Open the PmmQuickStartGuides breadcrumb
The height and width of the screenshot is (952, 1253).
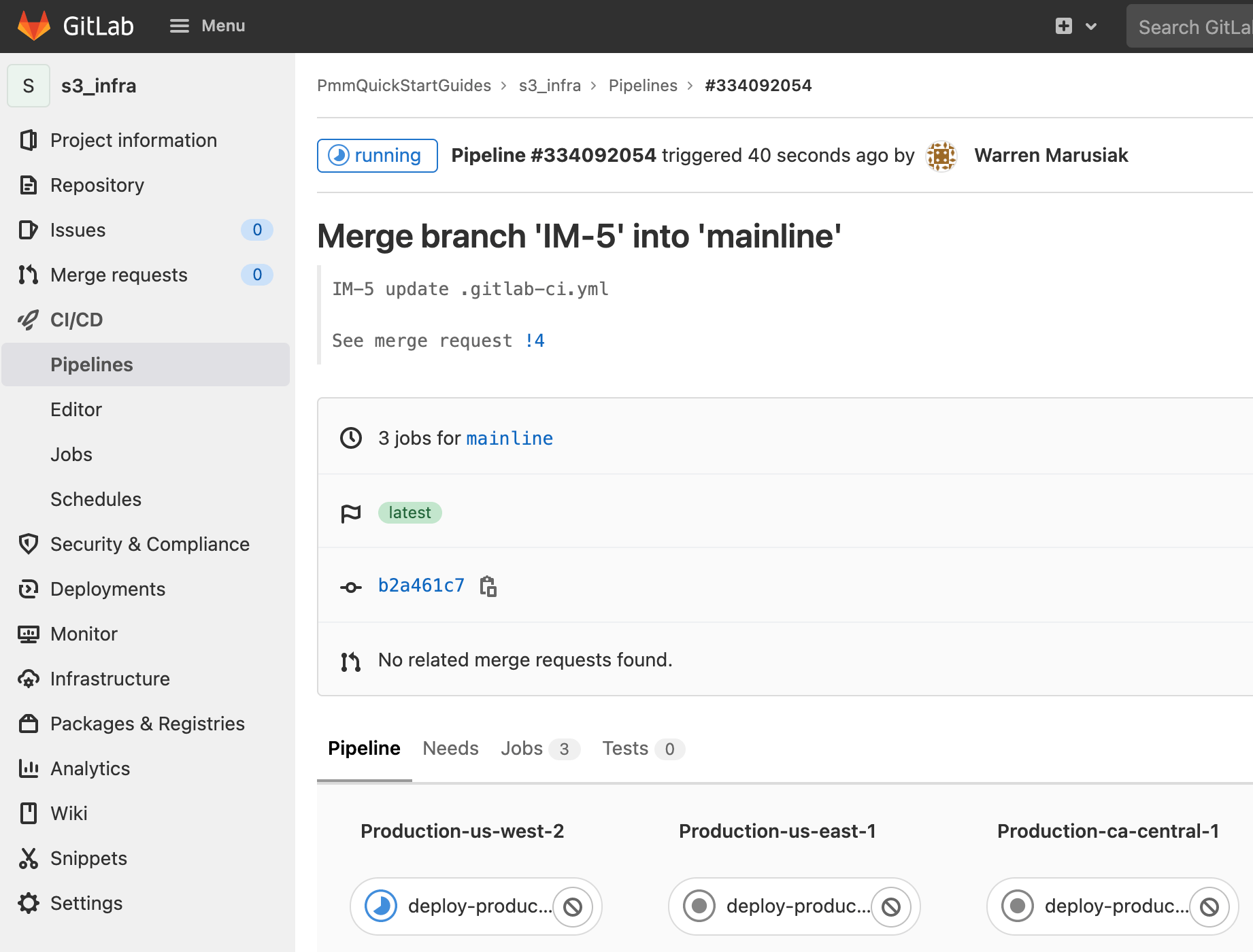click(x=404, y=86)
